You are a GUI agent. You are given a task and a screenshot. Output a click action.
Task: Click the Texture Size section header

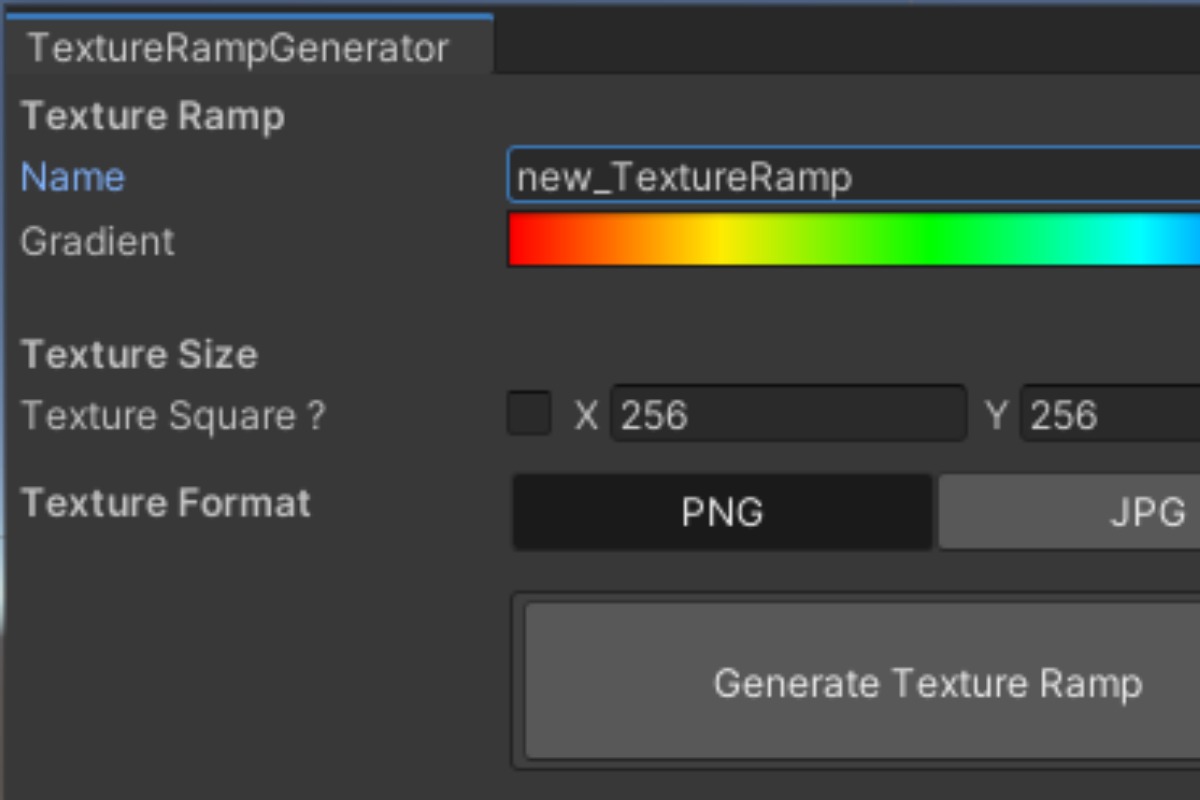(139, 354)
